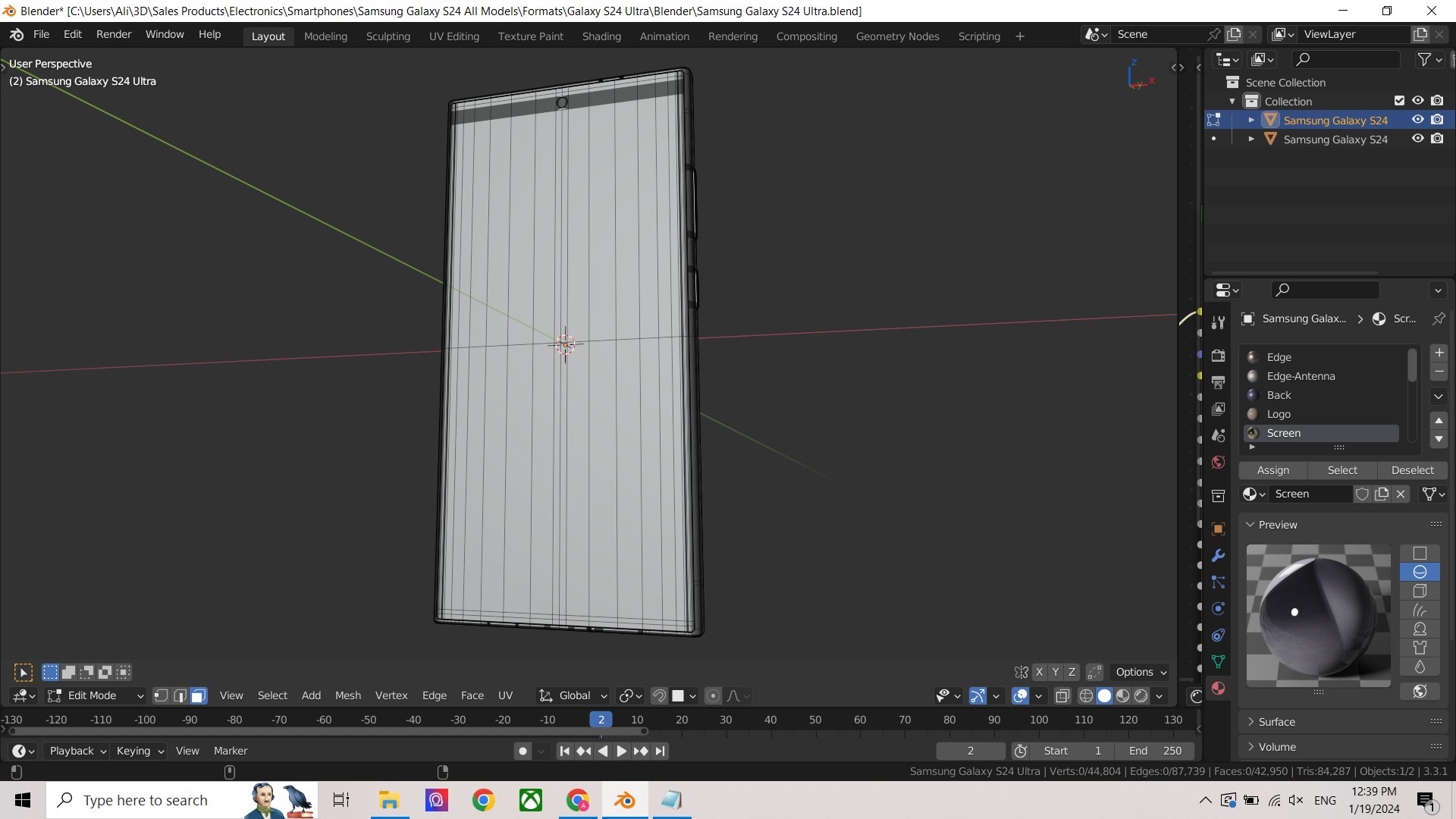Toggle snapping magnet

[x=659, y=695]
